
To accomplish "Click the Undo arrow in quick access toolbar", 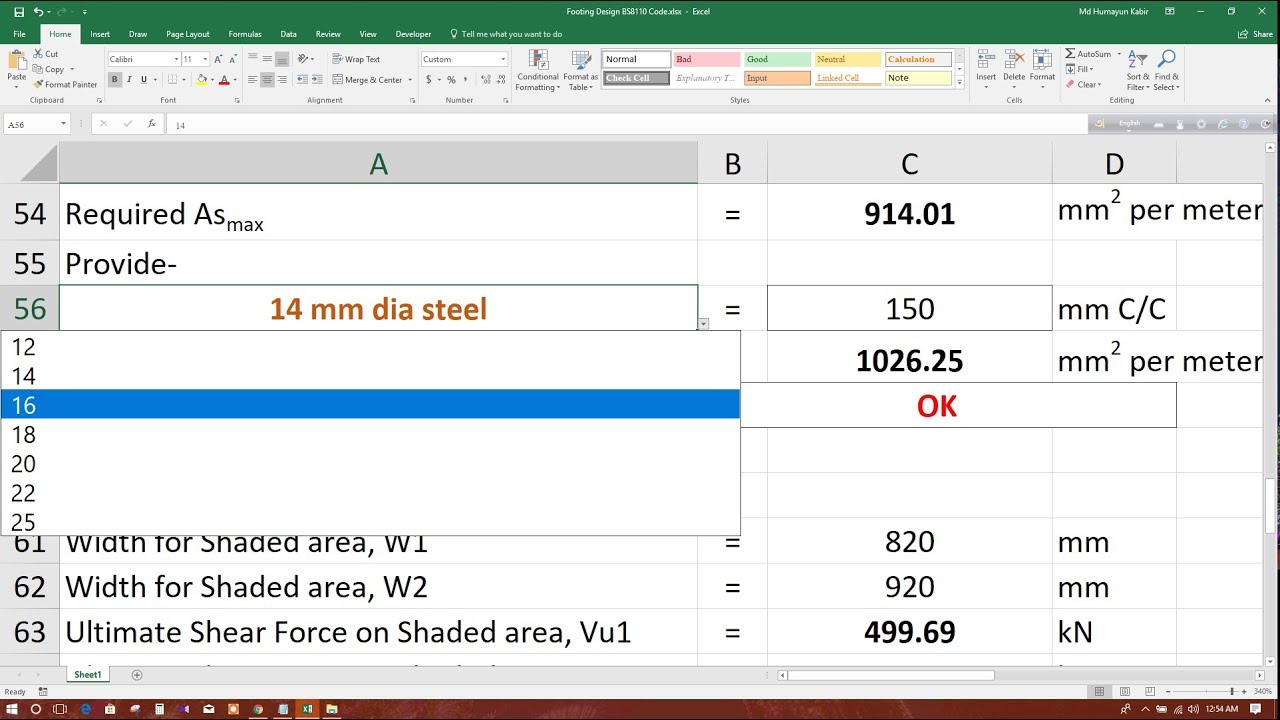I will point(38,12).
